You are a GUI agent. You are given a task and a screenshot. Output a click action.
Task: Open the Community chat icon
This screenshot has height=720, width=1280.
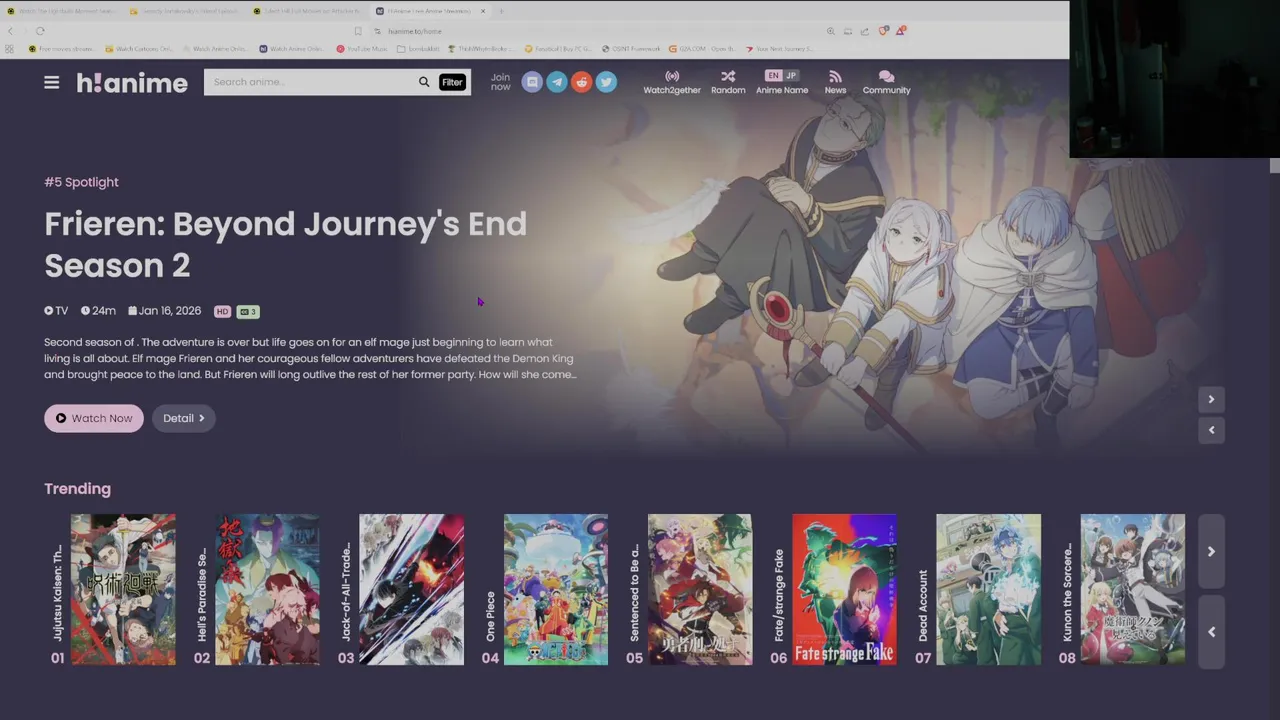click(x=886, y=76)
